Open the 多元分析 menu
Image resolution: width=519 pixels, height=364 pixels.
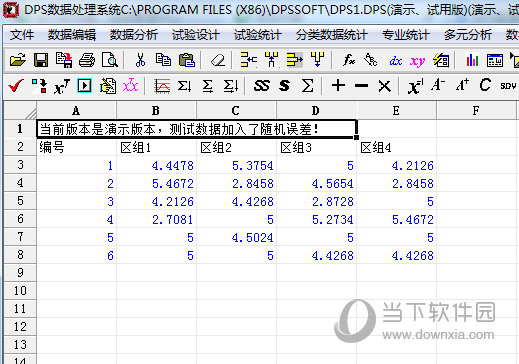pos(468,35)
